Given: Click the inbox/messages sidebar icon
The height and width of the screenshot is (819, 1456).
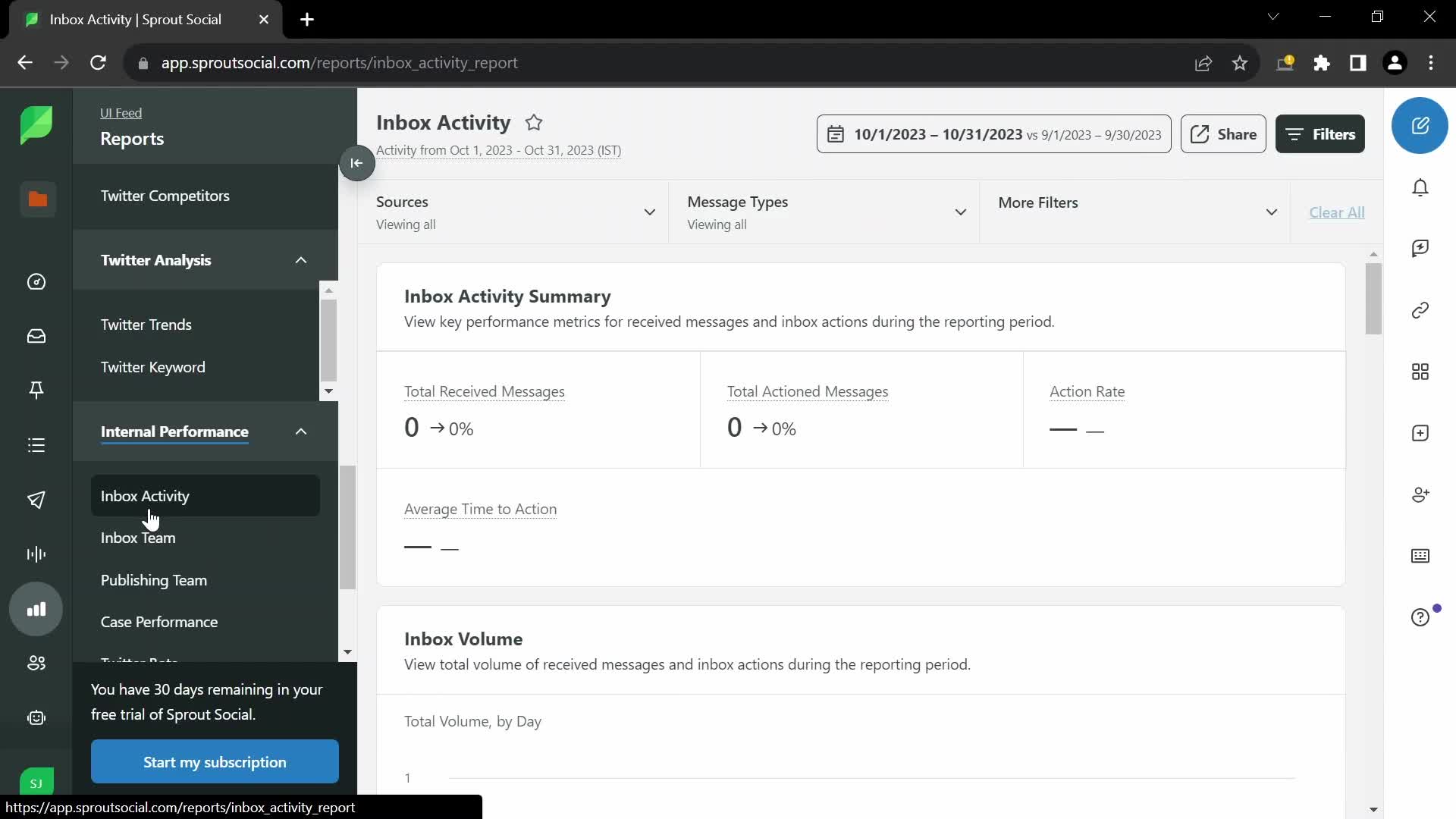Looking at the screenshot, I should click(x=36, y=336).
